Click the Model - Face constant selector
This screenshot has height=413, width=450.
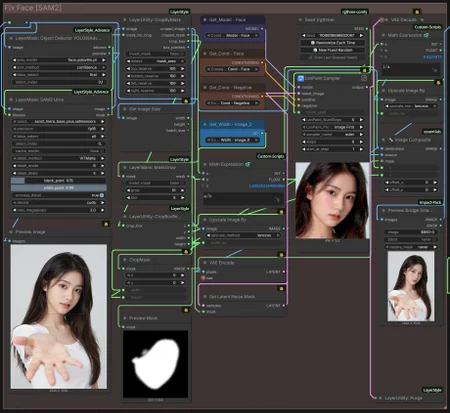pos(232,35)
